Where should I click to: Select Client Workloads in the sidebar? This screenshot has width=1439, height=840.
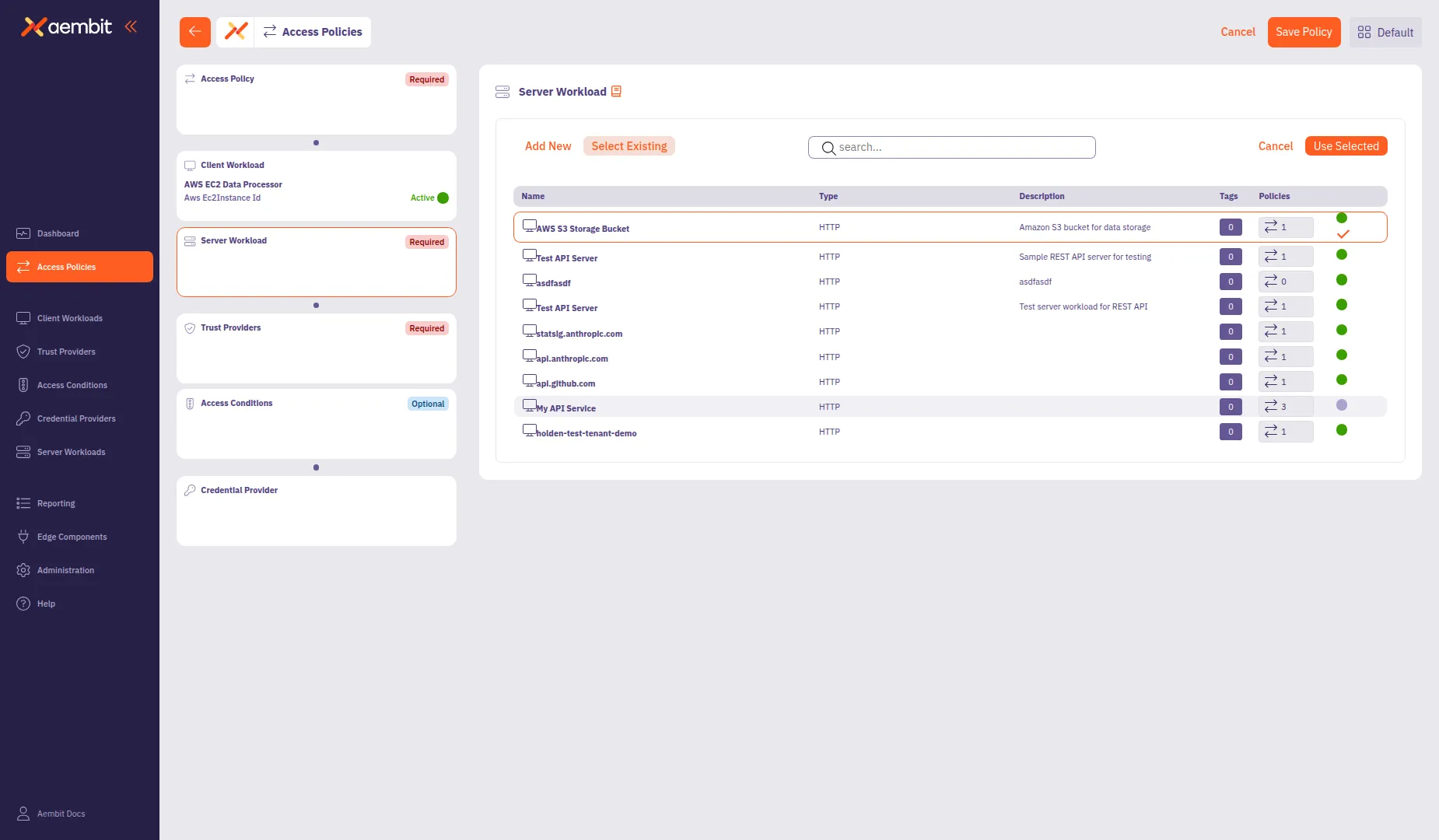coord(70,318)
